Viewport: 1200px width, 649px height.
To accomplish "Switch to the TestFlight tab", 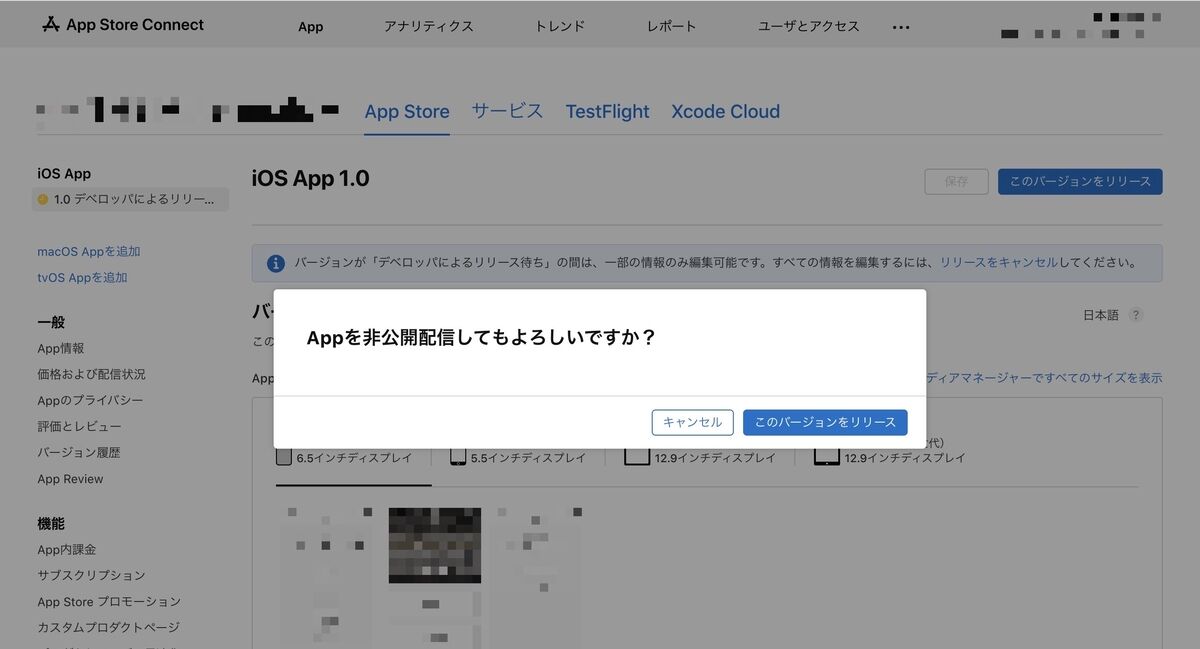I will click(x=607, y=112).
